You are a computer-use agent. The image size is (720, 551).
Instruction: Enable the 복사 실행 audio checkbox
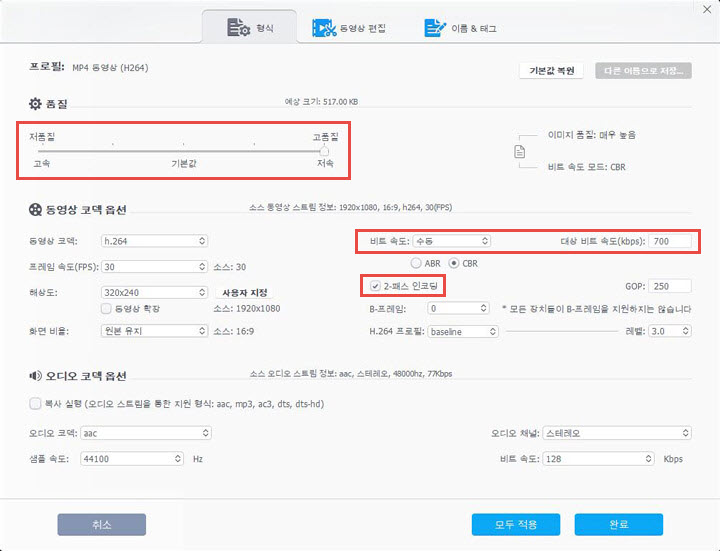(35, 404)
